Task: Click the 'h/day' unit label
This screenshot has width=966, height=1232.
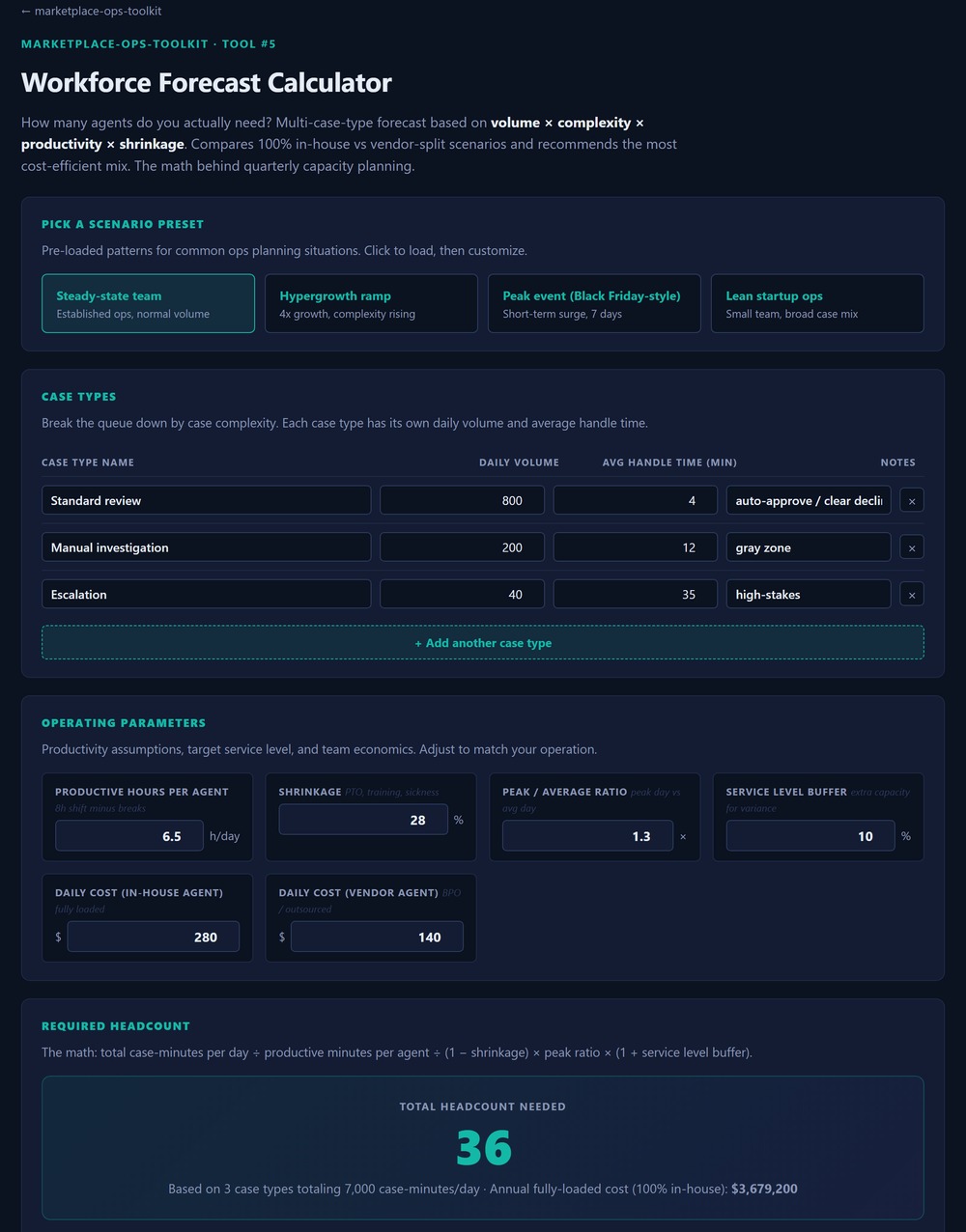Action: (224, 836)
